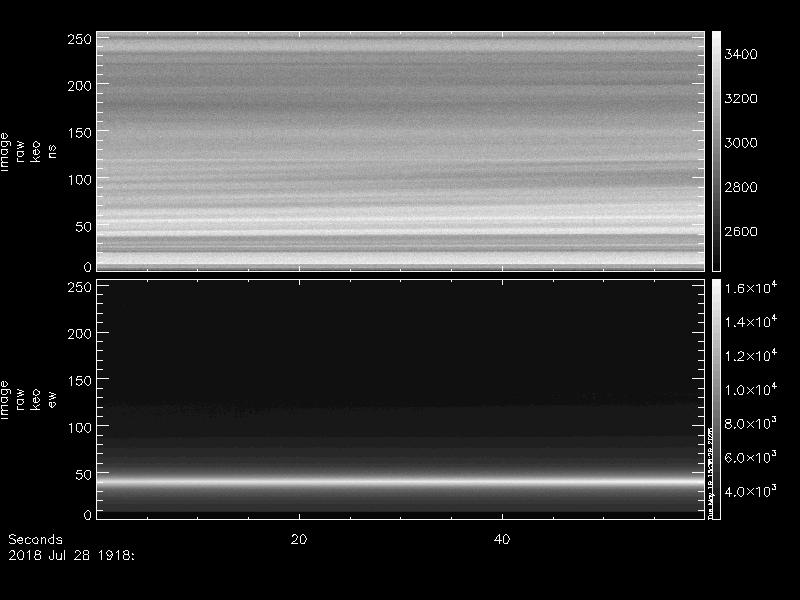Click the "2018 Jul 28 1918:" date label

[x=71, y=555]
